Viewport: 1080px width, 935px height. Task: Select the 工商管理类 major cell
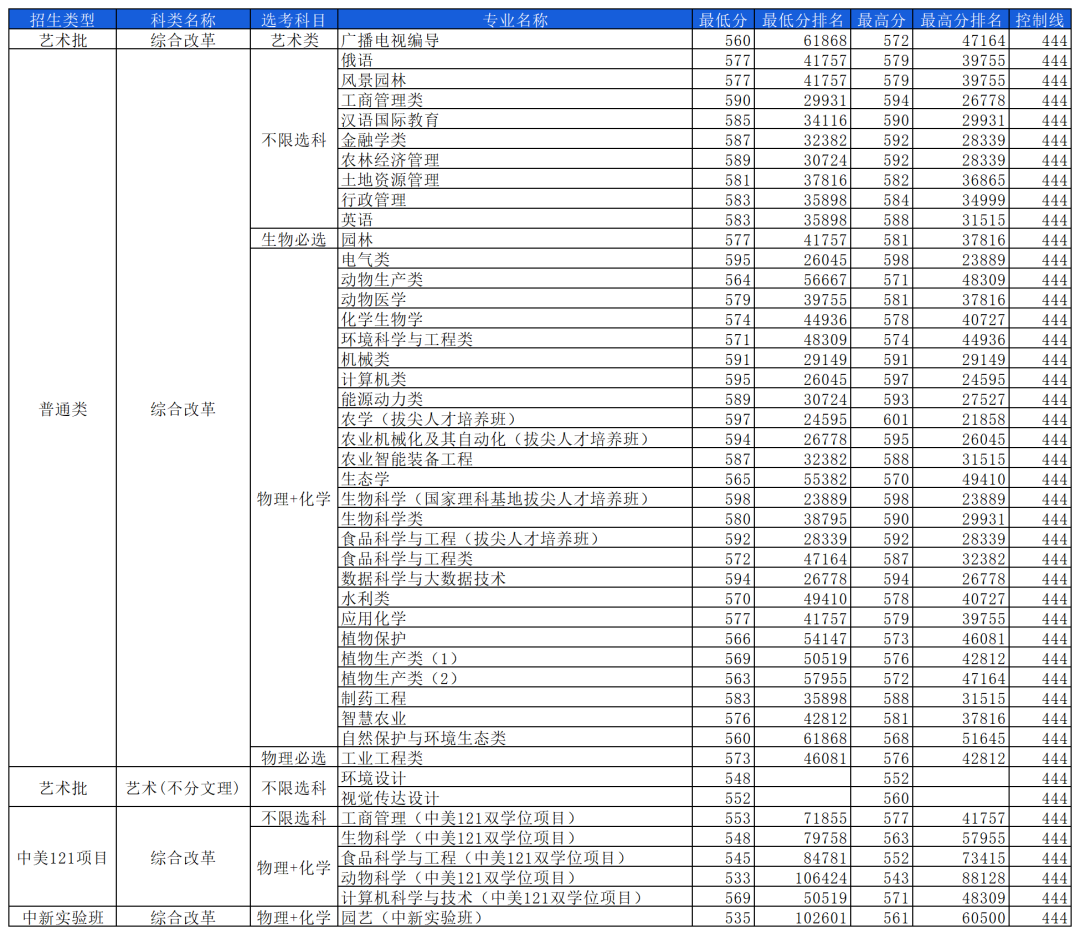tap(515, 100)
